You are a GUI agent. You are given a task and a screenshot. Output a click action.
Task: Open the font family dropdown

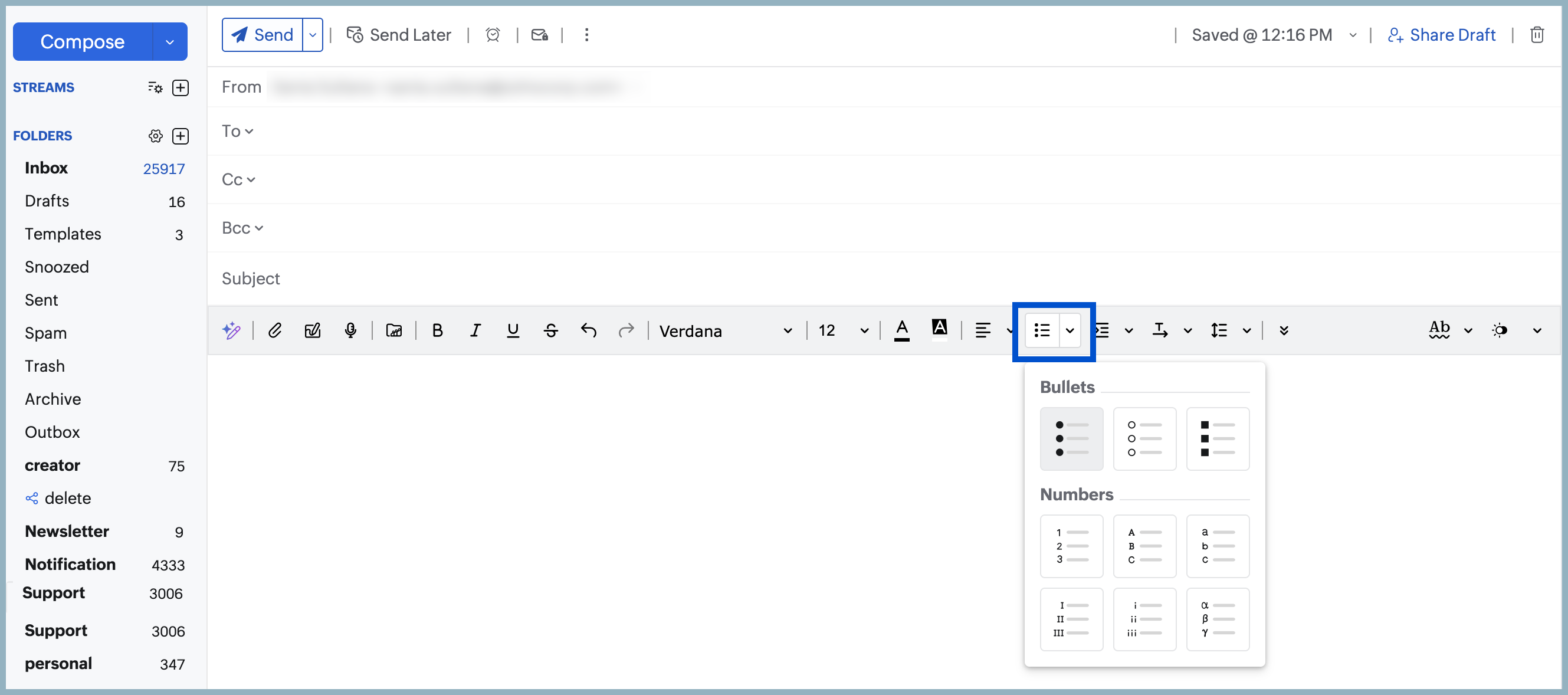[x=787, y=330]
